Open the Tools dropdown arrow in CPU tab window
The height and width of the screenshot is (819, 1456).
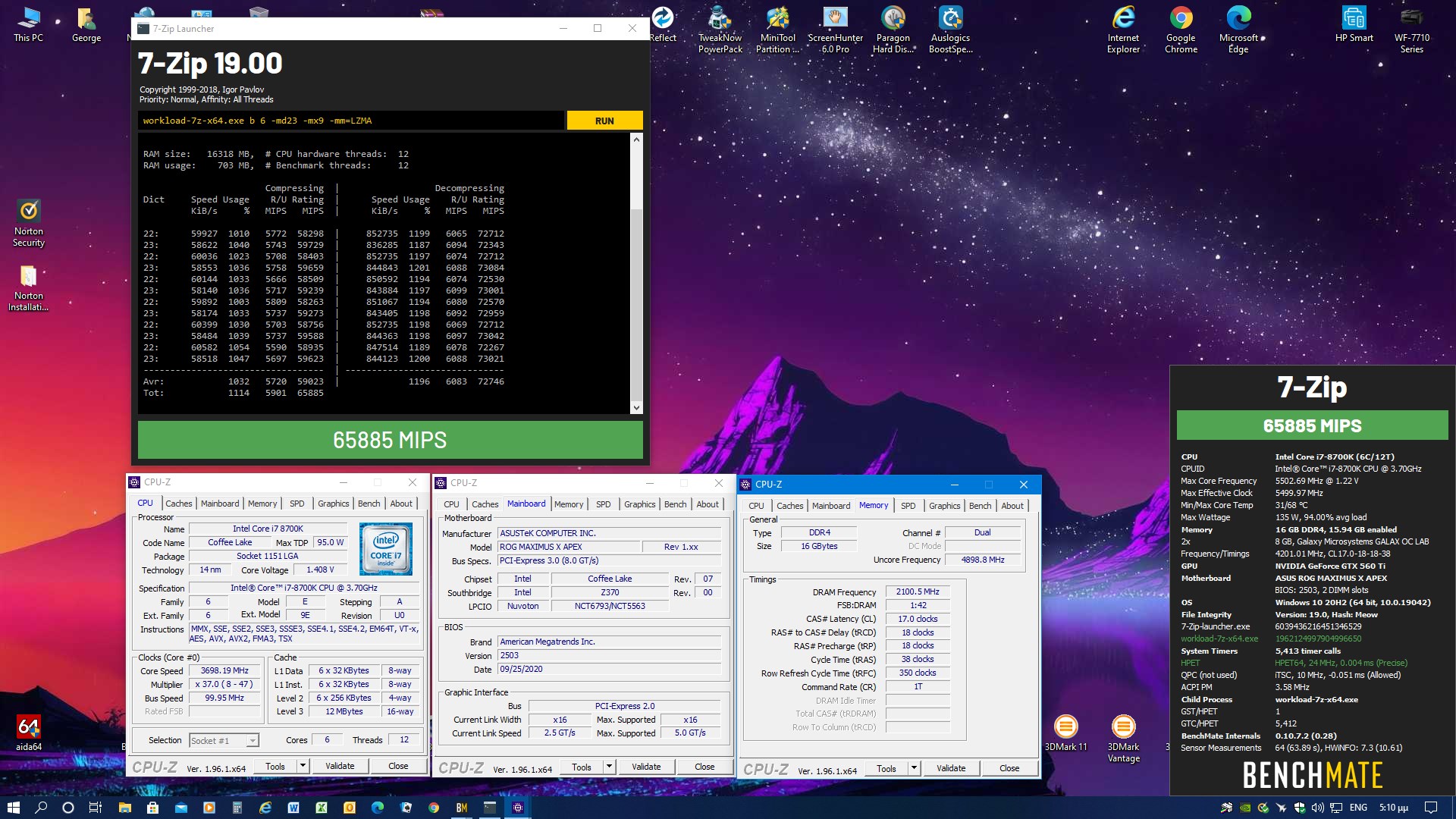tap(303, 766)
